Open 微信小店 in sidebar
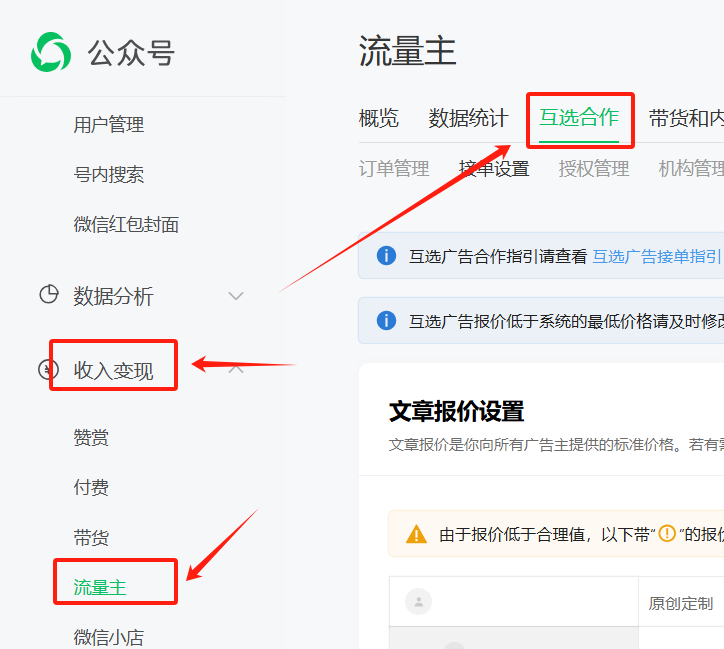The width and height of the screenshot is (724, 649). click(109, 637)
